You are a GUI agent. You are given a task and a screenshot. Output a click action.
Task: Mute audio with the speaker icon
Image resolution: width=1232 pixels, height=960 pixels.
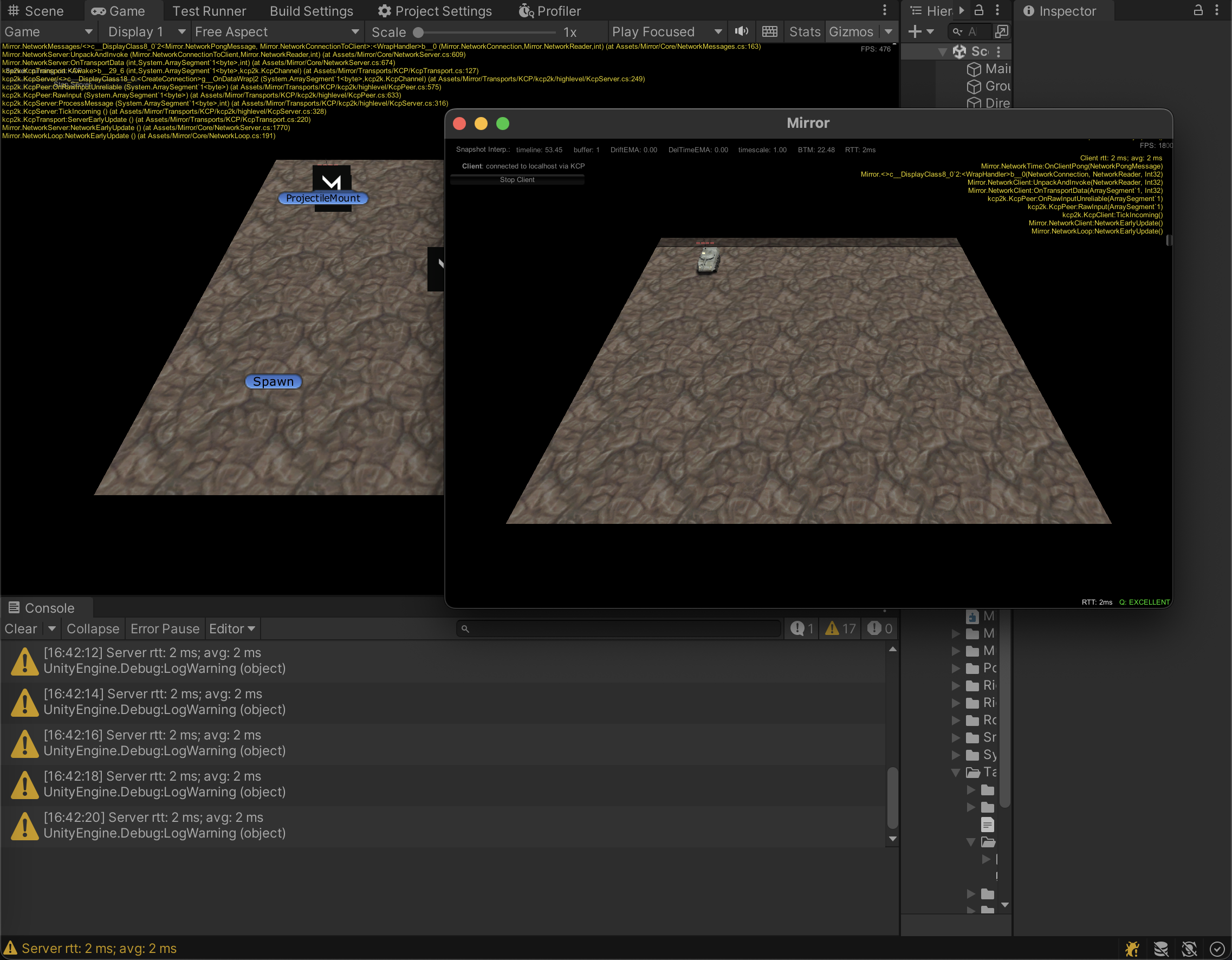(741, 31)
